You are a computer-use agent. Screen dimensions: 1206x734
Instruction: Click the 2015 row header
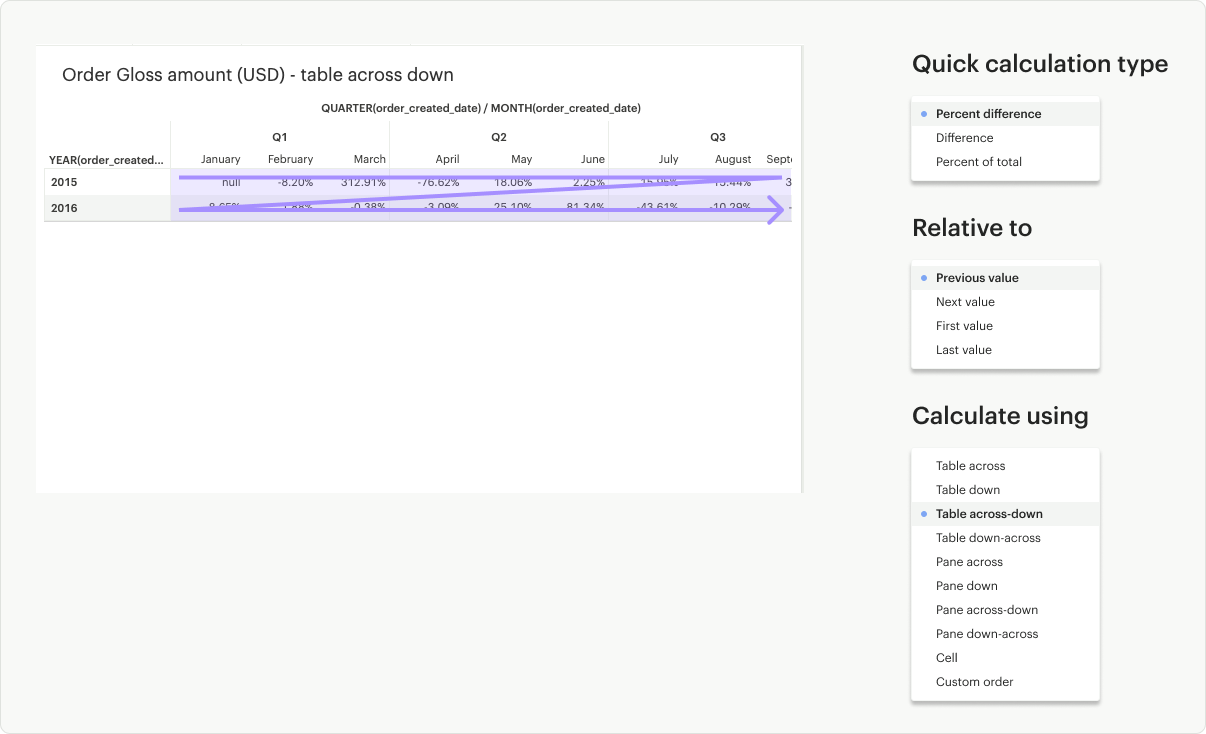pos(64,183)
